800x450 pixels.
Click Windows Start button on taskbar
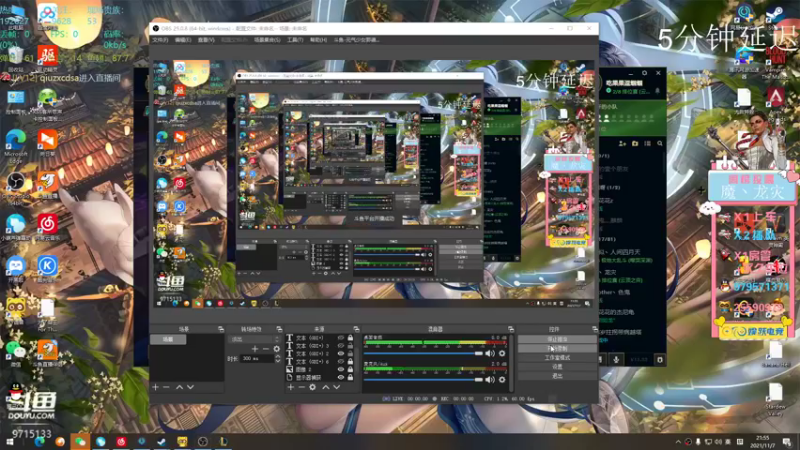(10, 442)
